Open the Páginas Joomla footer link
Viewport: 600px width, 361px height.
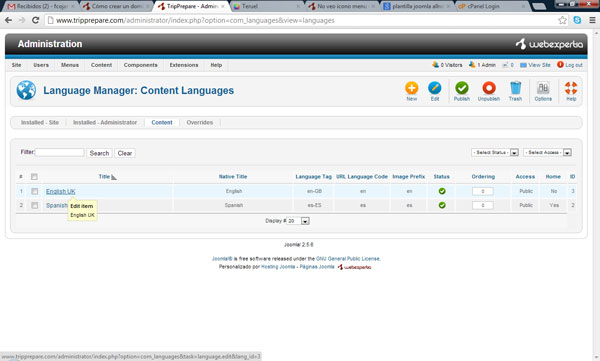(317, 267)
